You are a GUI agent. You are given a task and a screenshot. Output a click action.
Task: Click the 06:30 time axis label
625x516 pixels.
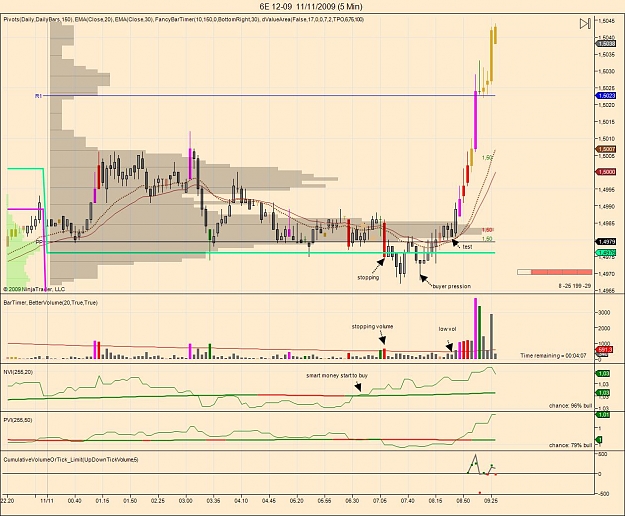pos(352,501)
